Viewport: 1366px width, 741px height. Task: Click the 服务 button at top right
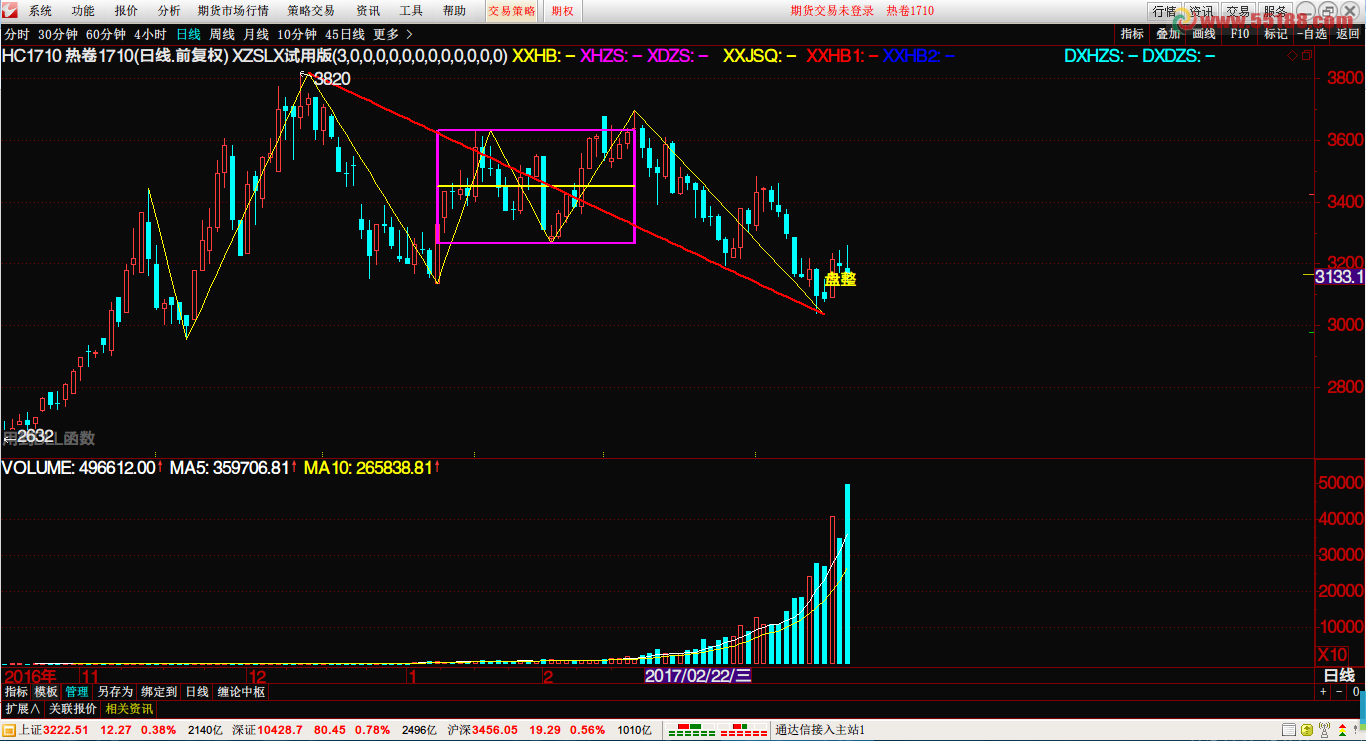[1276, 11]
